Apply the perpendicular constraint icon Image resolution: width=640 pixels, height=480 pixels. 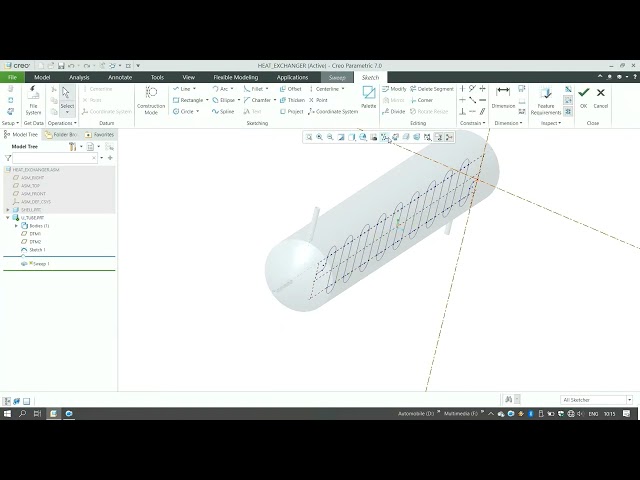[x=462, y=111]
